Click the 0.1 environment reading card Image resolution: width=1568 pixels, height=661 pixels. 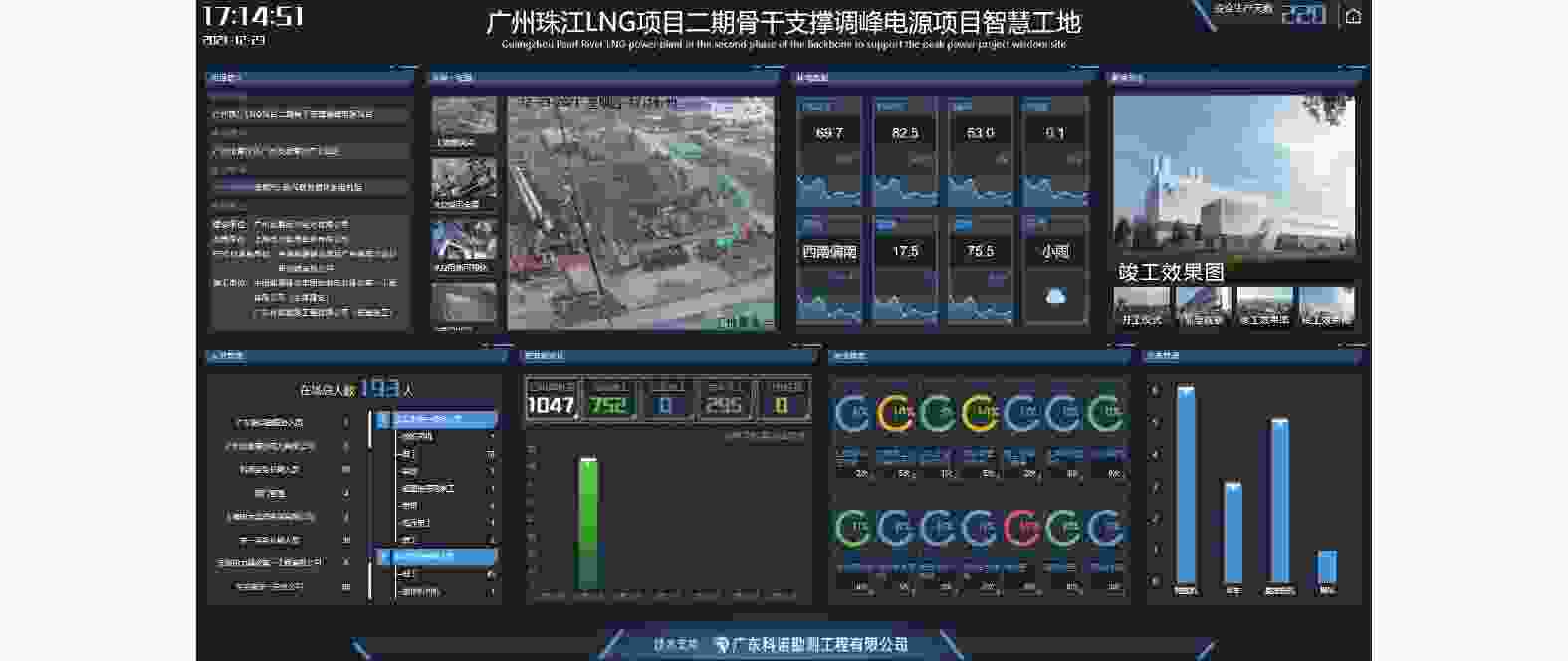pyautogui.click(x=1055, y=150)
